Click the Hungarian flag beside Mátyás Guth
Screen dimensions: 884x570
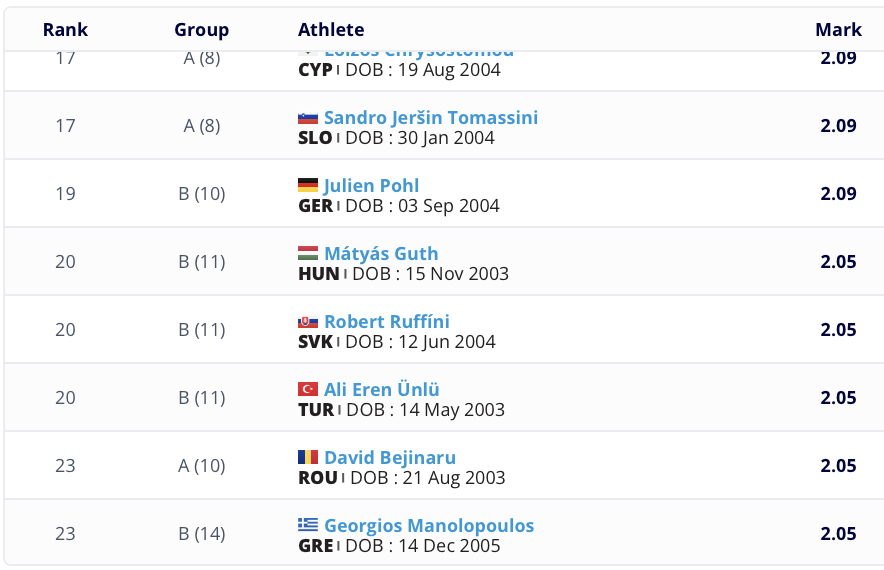coord(308,254)
